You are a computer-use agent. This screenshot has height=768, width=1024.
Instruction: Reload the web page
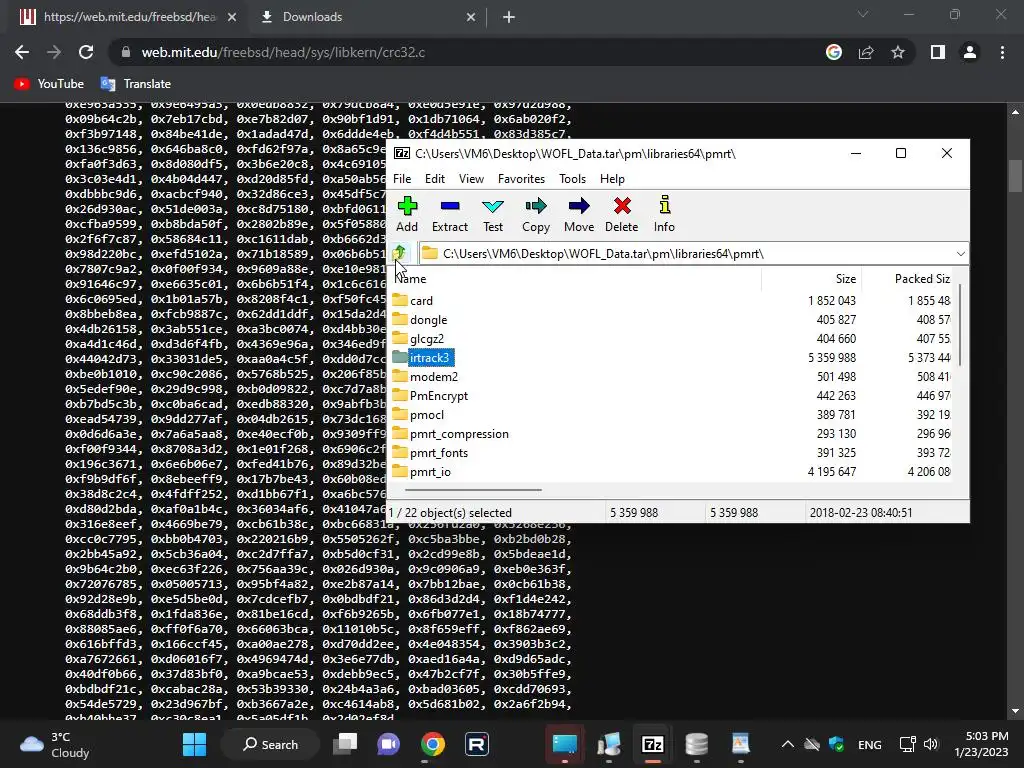click(86, 52)
